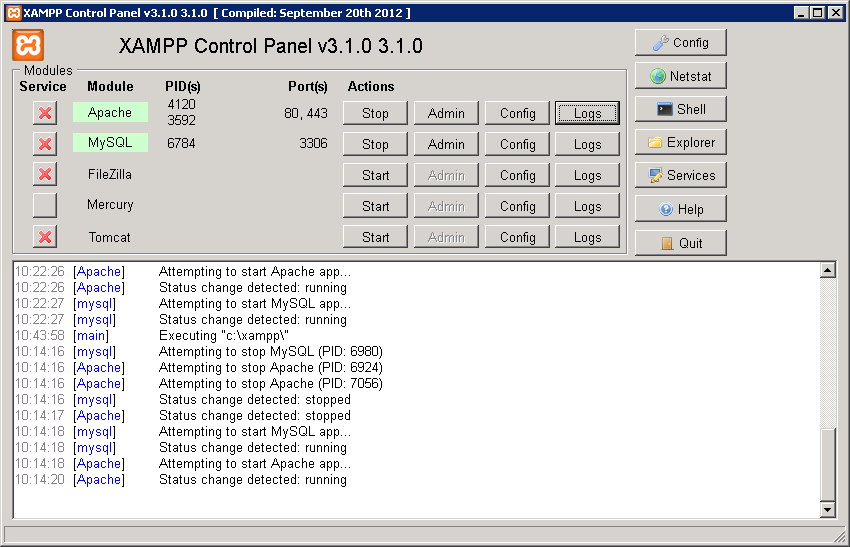The image size is (850, 547).
Task: Open Apache Config options
Action: pos(517,113)
